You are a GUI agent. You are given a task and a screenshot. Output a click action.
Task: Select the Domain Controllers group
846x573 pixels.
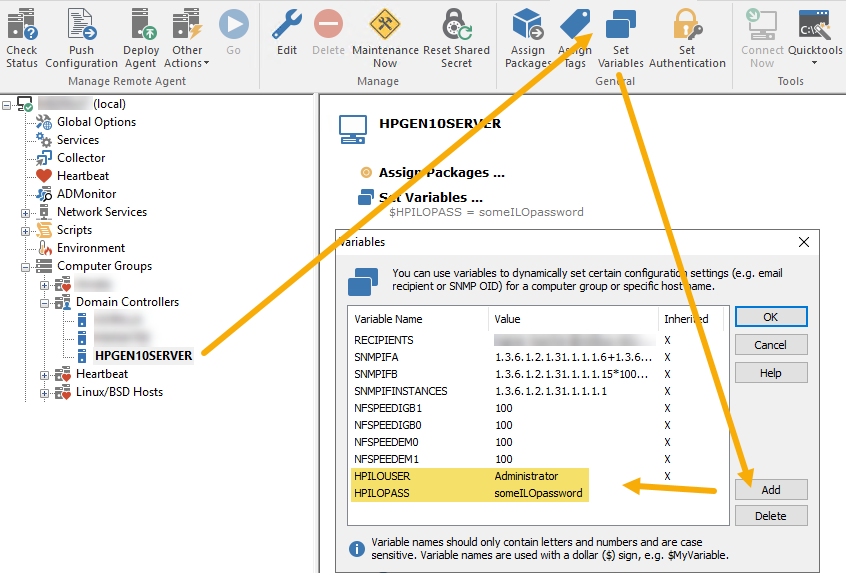click(127, 302)
